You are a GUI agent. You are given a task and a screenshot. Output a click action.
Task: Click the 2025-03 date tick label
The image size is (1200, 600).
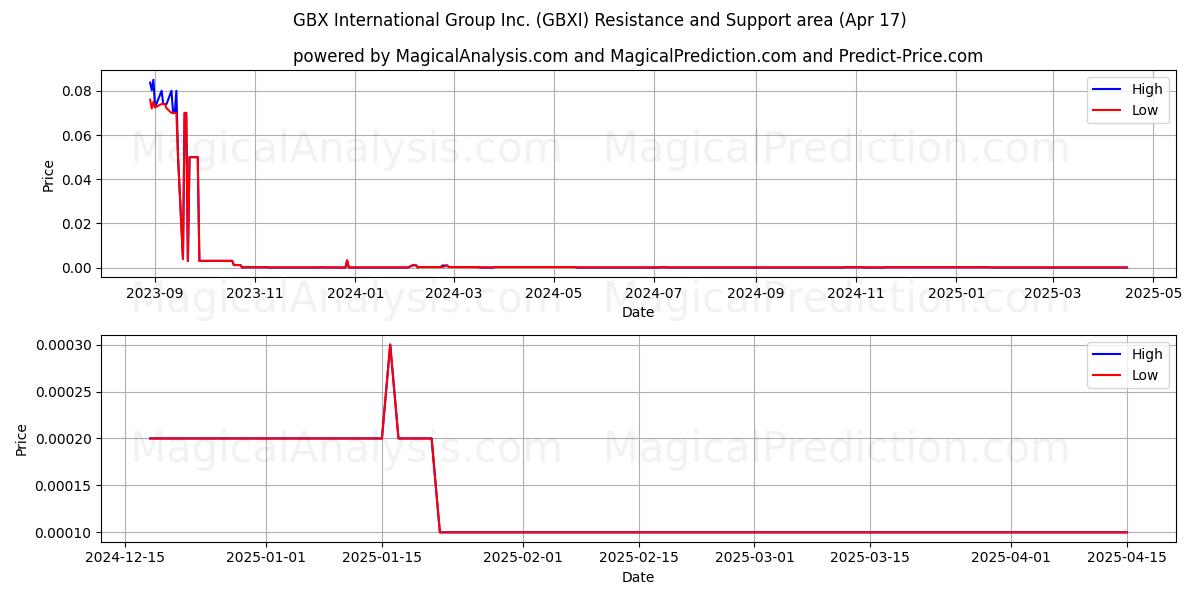pos(1054,293)
